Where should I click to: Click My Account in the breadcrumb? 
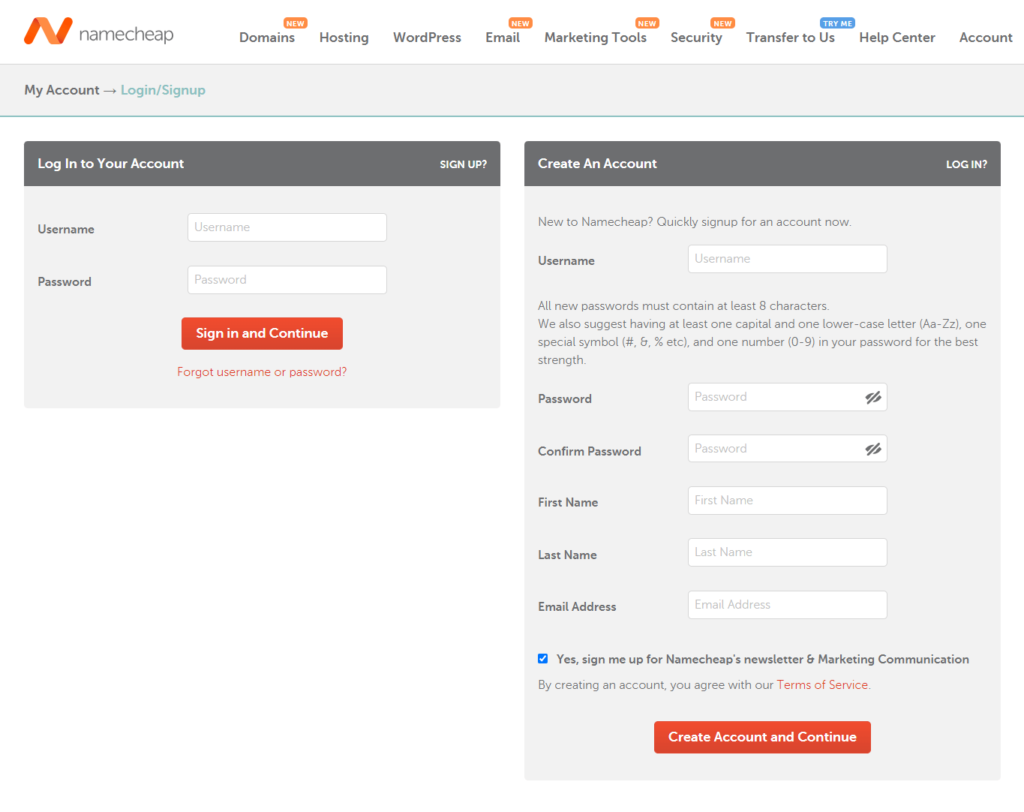[62, 90]
